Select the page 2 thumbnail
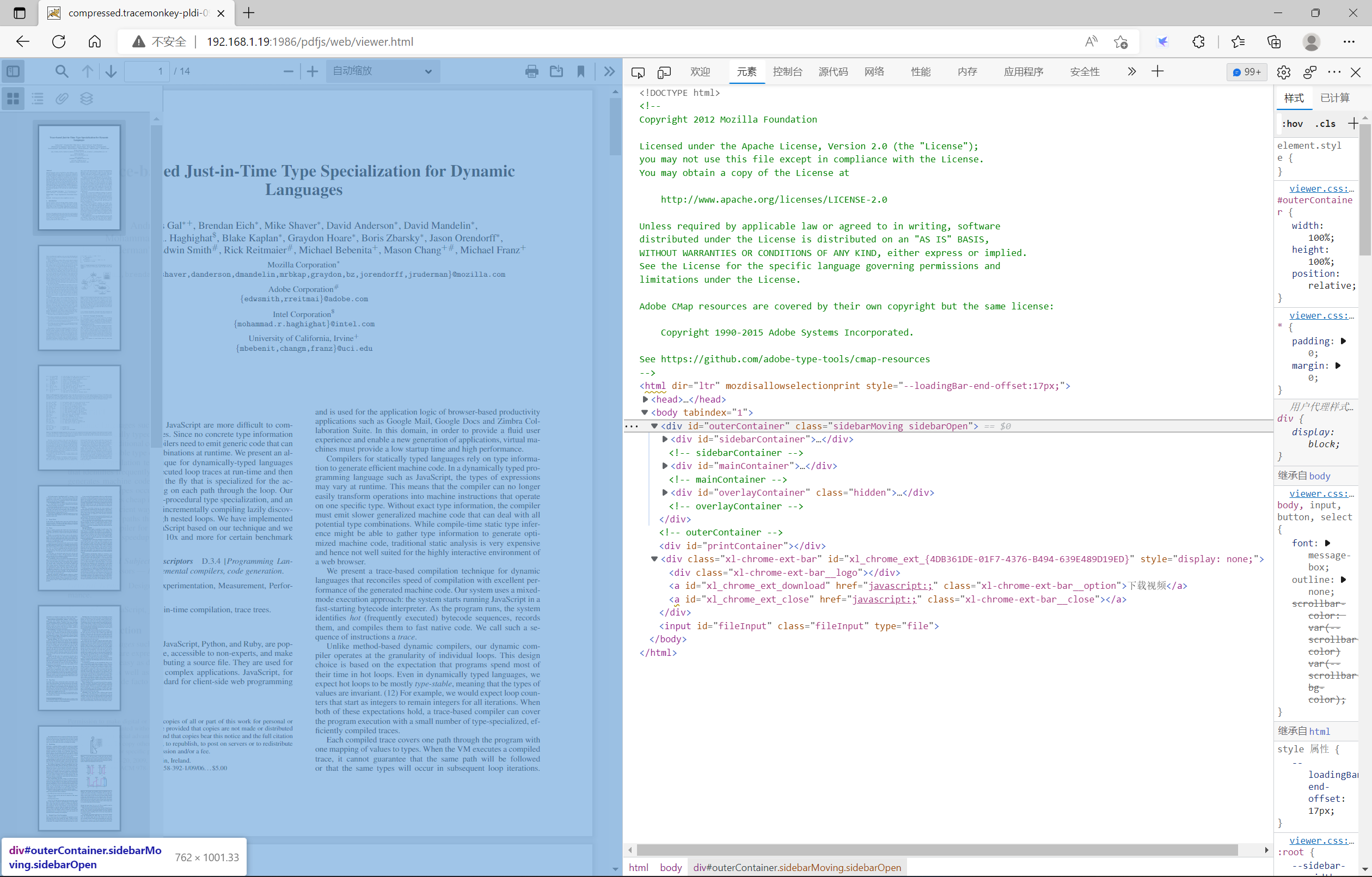Screen dimensions: 1372x877 point(79,297)
